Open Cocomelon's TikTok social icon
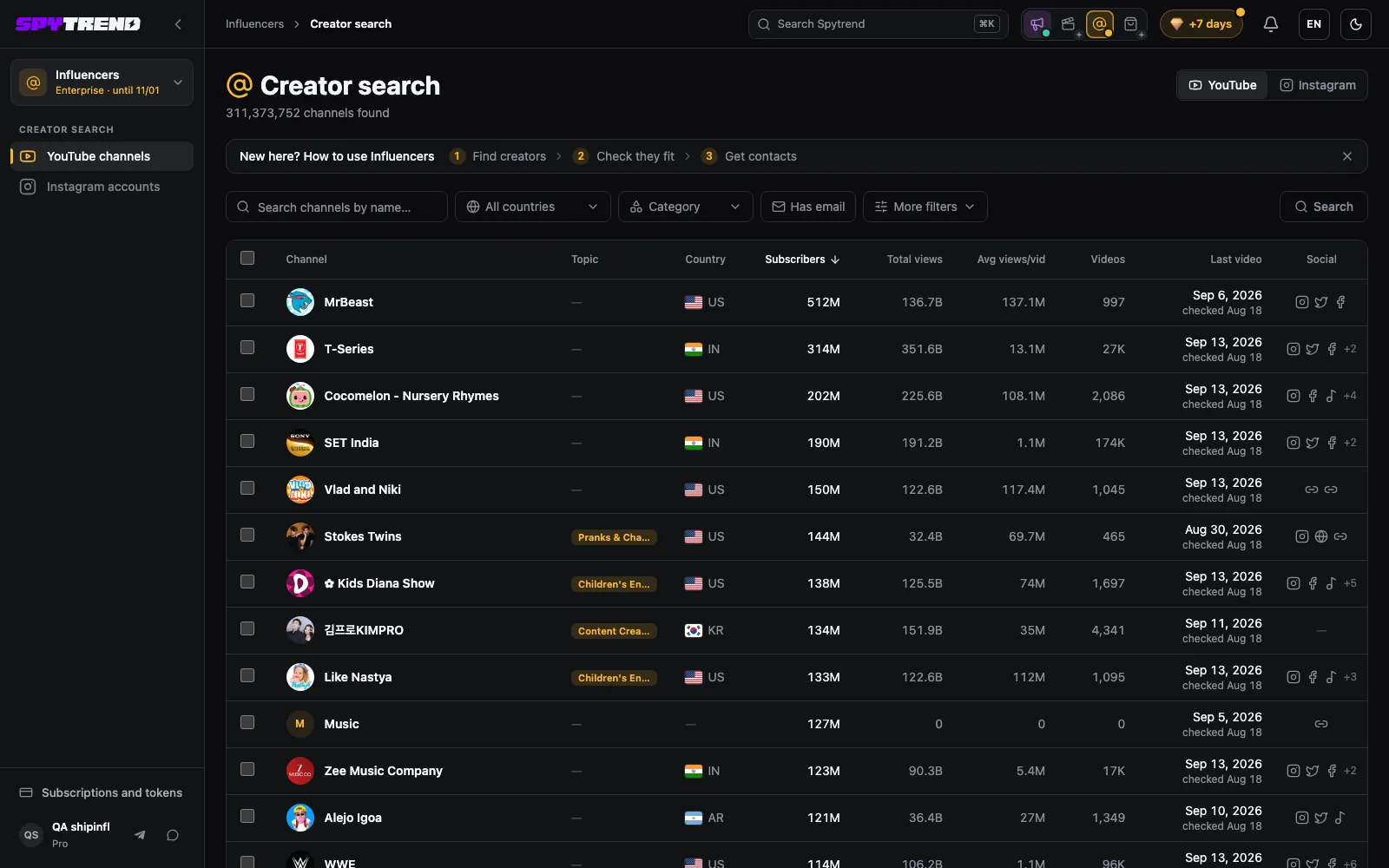The image size is (1389, 868). coord(1332,396)
